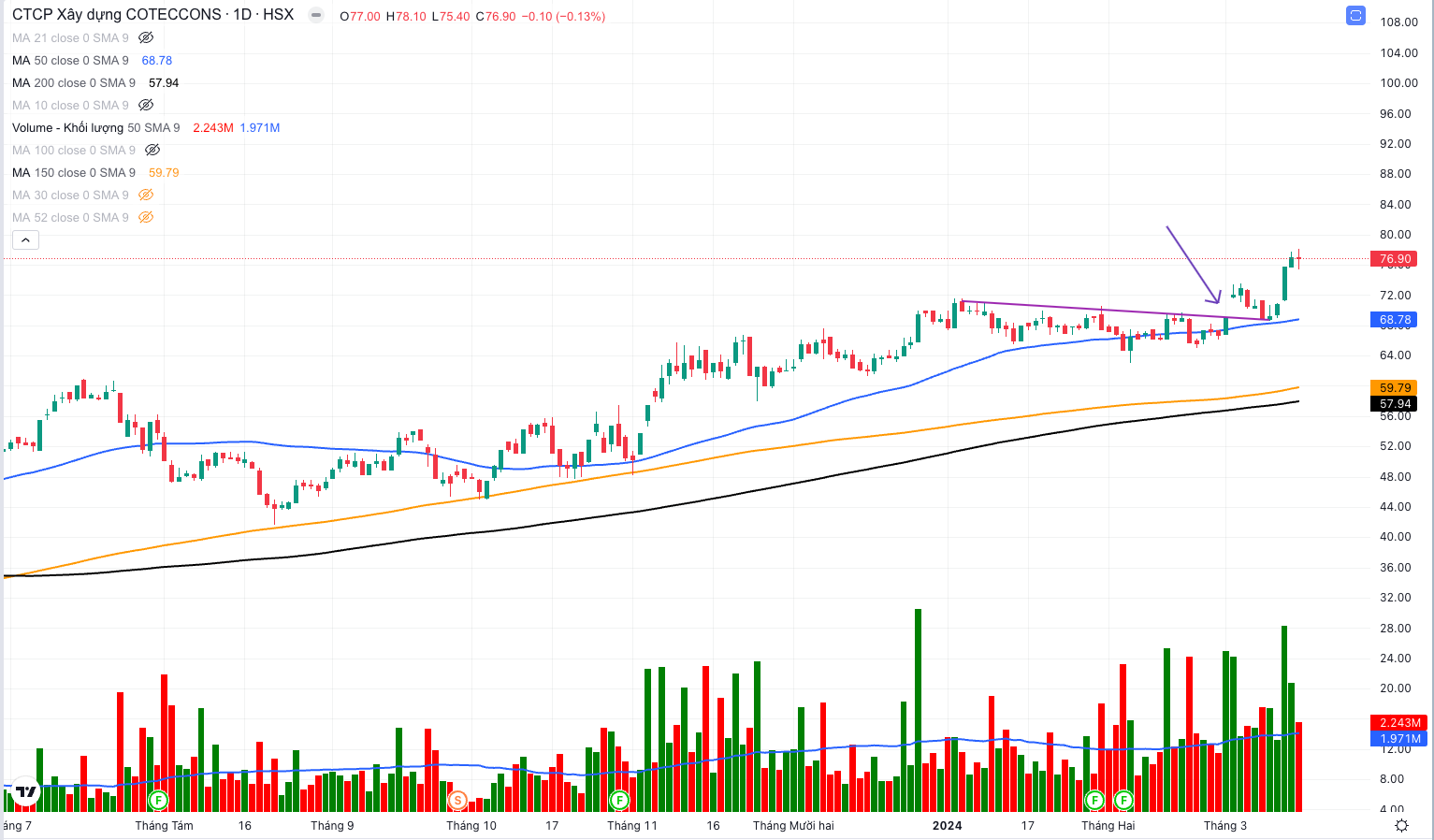Show the hidden MA 10 indicator via eye icon
The width and height of the screenshot is (1434, 840).
tap(146, 106)
